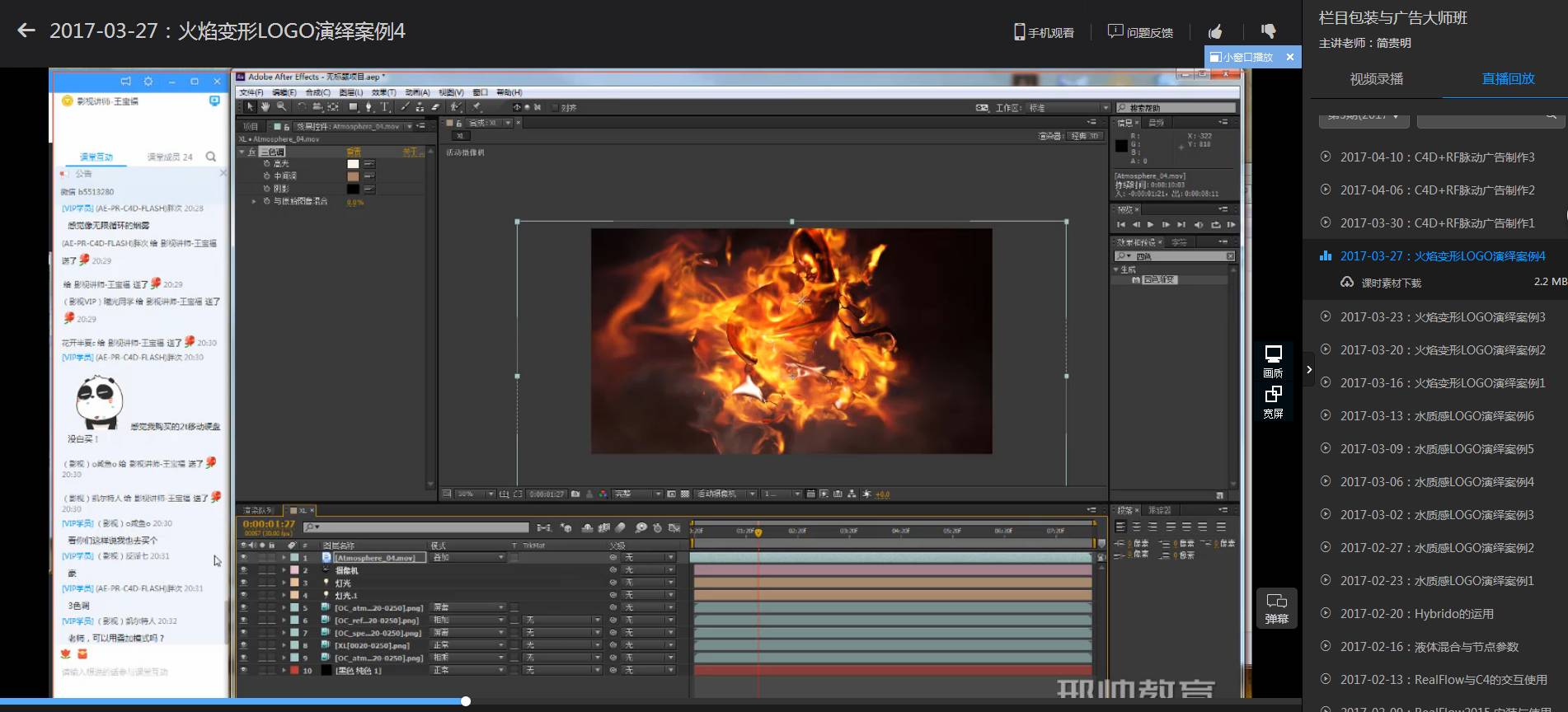The width and height of the screenshot is (1568, 712).
Task: Switch to the 直播回放 tab
Action: pyautogui.click(x=1508, y=79)
